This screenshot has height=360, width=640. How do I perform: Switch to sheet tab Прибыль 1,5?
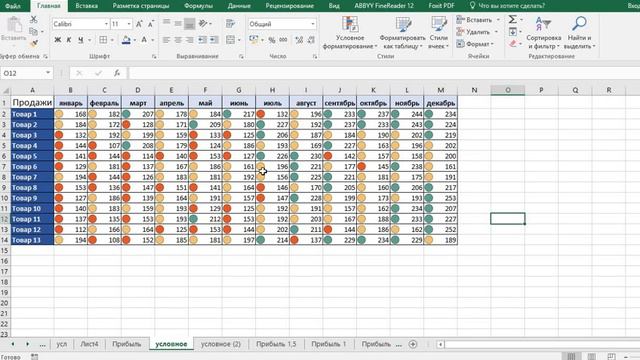[x=276, y=344]
